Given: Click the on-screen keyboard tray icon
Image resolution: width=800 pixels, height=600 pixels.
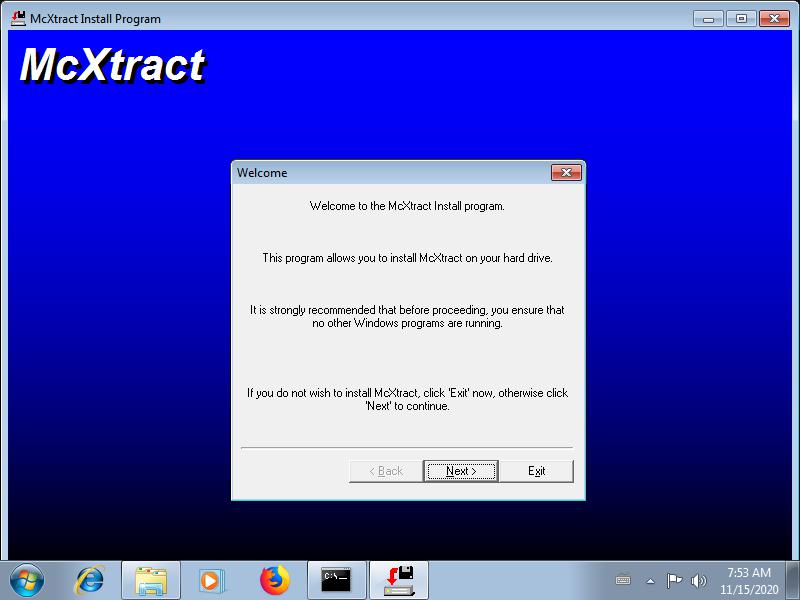Looking at the screenshot, I should pyautogui.click(x=623, y=581).
